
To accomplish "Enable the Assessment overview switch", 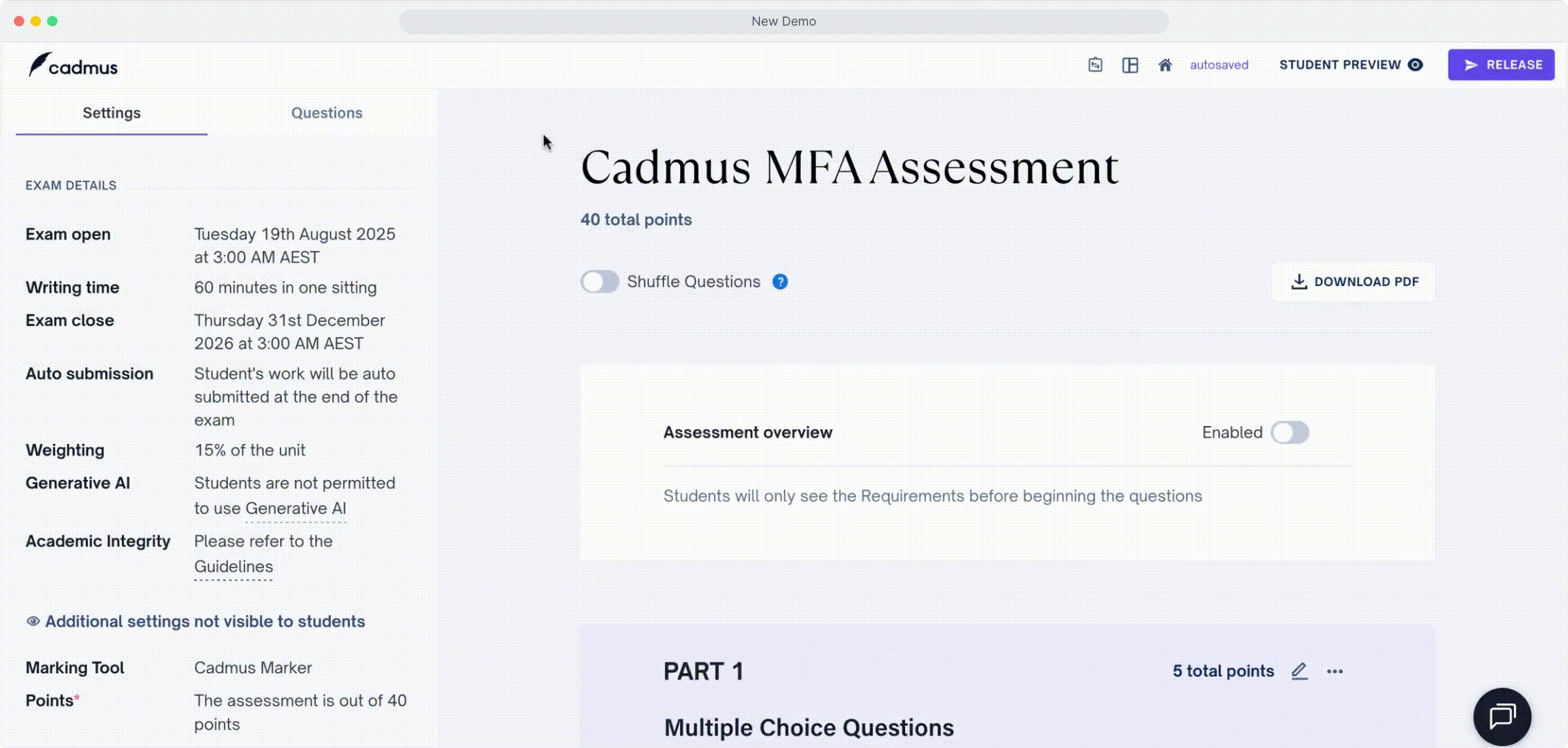I will pos(1290,432).
